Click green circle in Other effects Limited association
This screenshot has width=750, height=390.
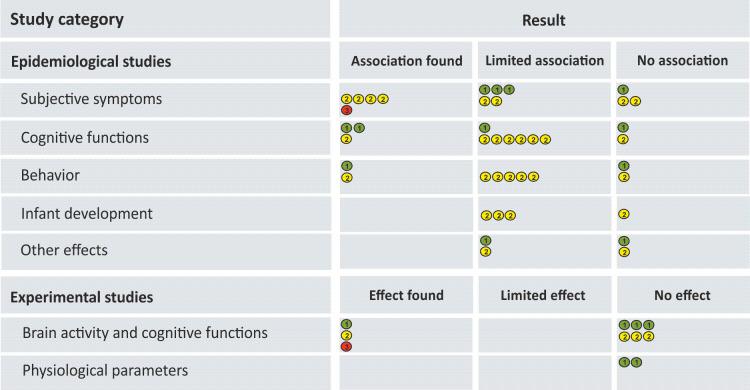pos(485,241)
